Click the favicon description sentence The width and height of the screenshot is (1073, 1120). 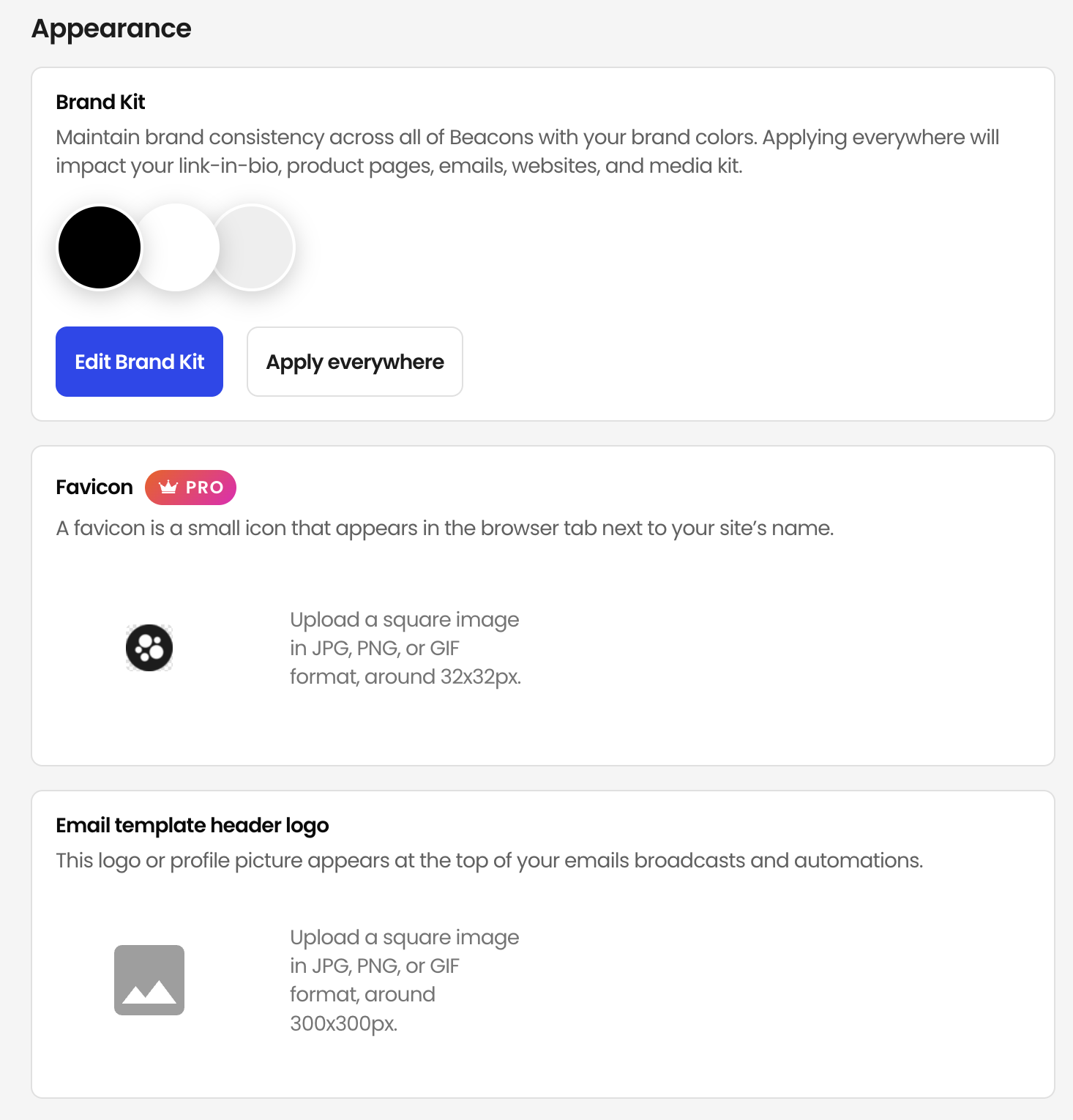pyautogui.click(x=445, y=529)
